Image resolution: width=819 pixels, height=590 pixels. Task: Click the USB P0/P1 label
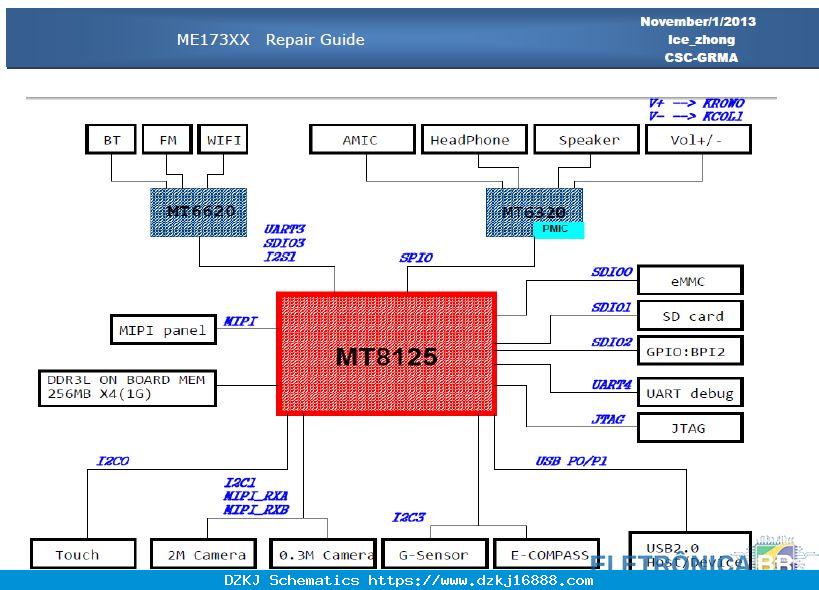coord(571,461)
